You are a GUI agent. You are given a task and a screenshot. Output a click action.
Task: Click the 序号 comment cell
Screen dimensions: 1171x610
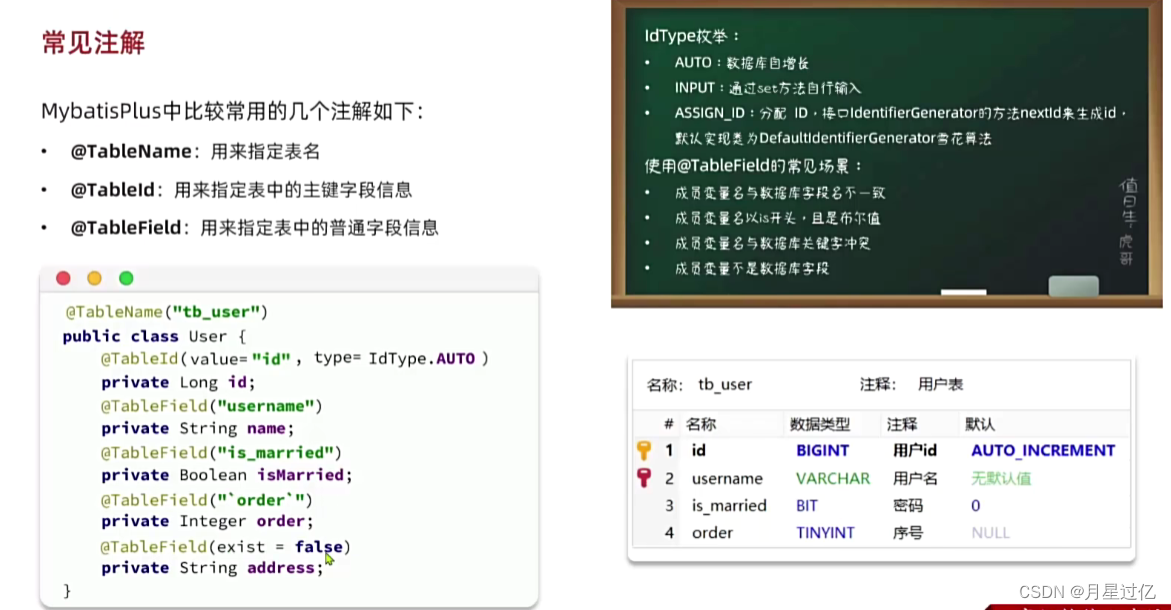click(908, 533)
